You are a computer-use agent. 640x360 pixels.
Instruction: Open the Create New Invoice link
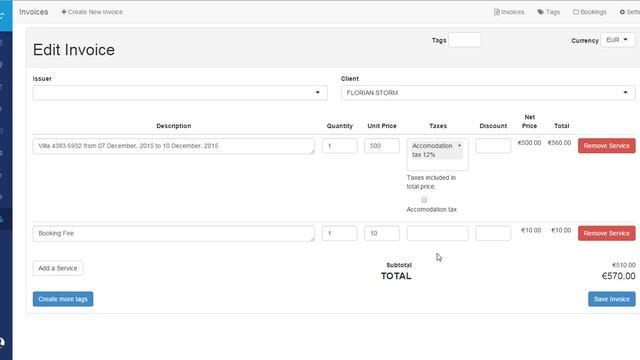point(92,12)
